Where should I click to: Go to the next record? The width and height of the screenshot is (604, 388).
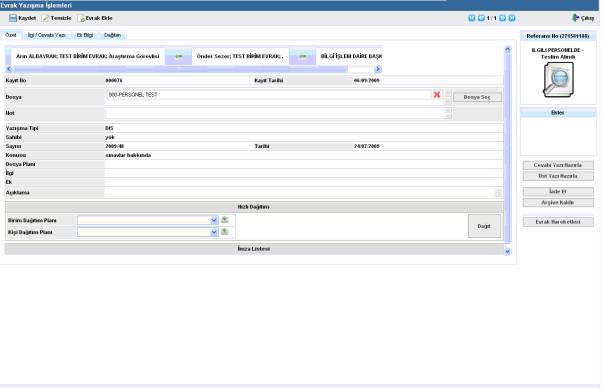point(502,18)
